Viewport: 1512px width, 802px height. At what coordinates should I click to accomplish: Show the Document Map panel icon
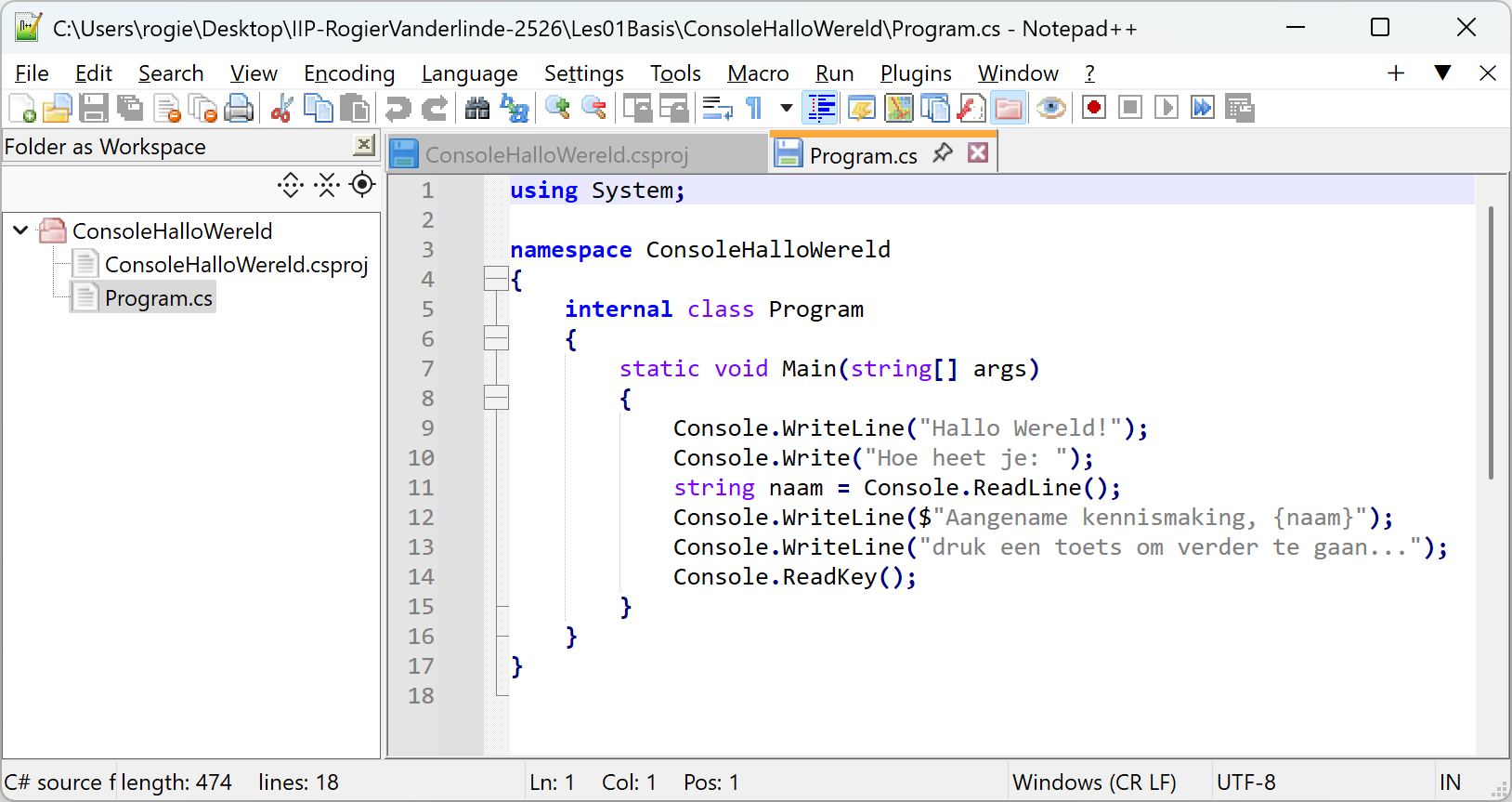coord(899,109)
